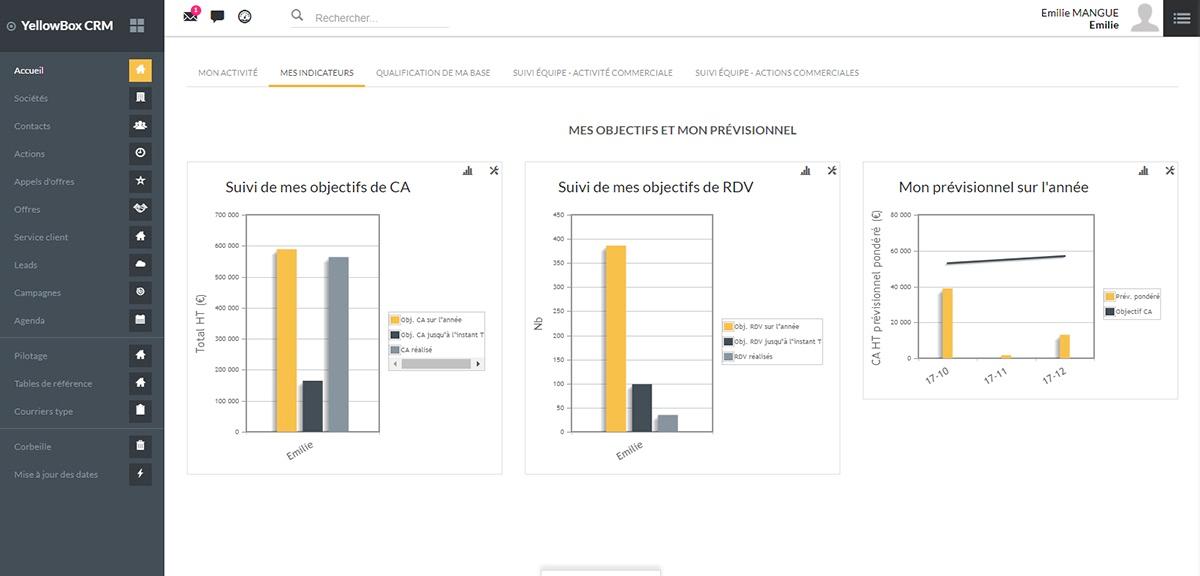This screenshot has height=576, width=1200.
Task: Toggle 'CA réalisé' legend swatch
Action: [395, 350]
